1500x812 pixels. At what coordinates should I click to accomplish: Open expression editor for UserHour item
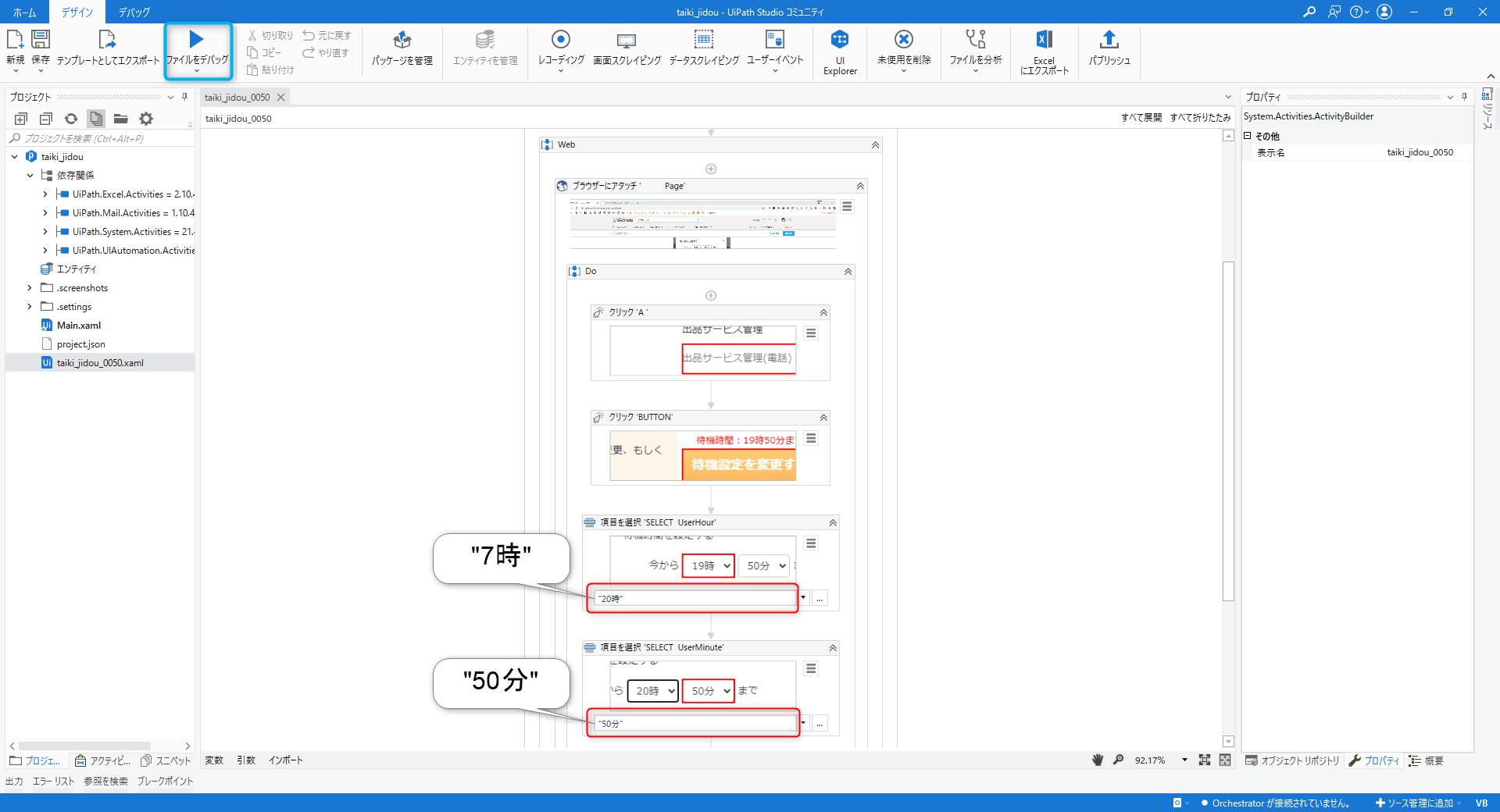point(820,599)
